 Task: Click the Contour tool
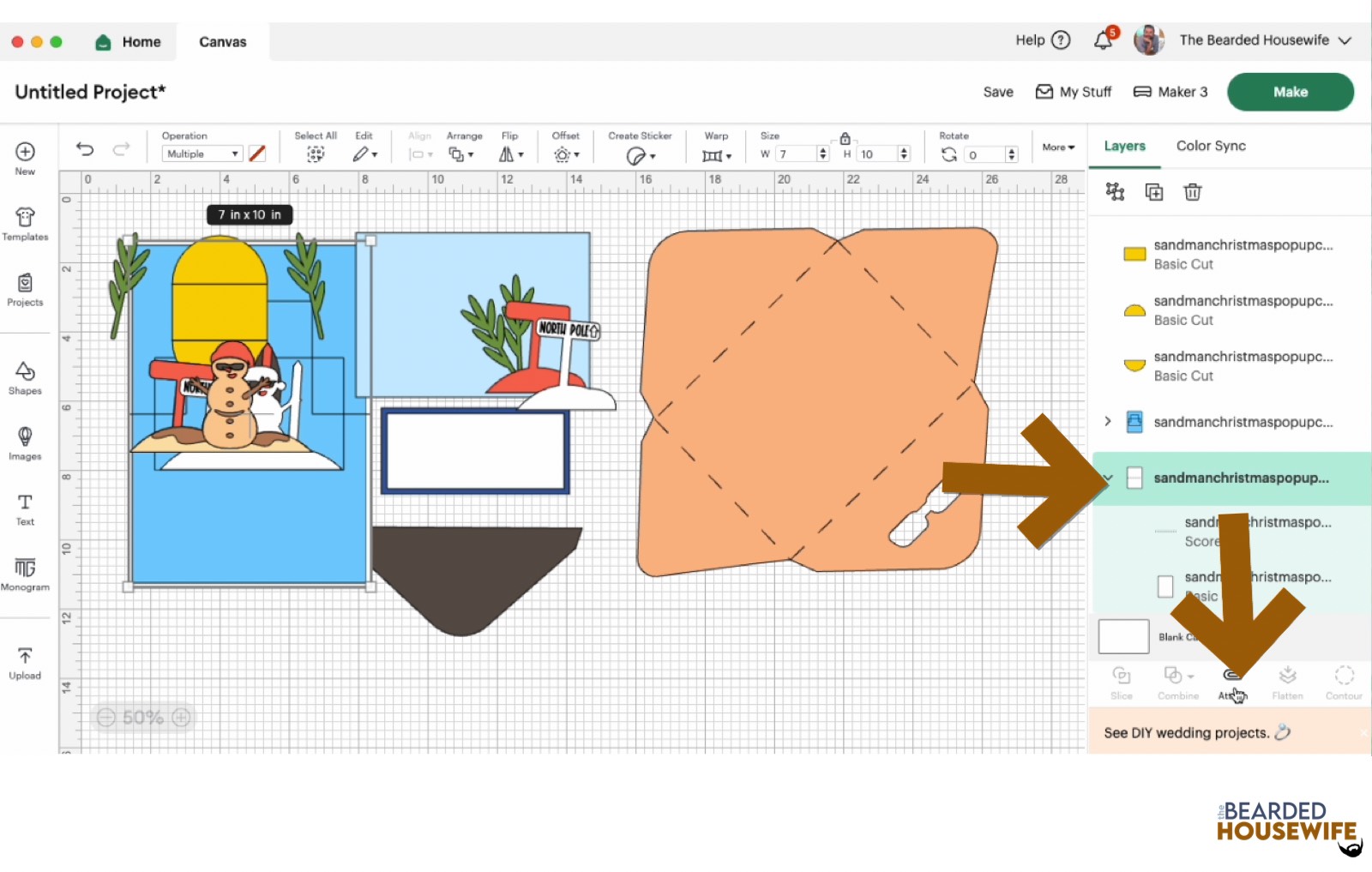coord(1344,683)
